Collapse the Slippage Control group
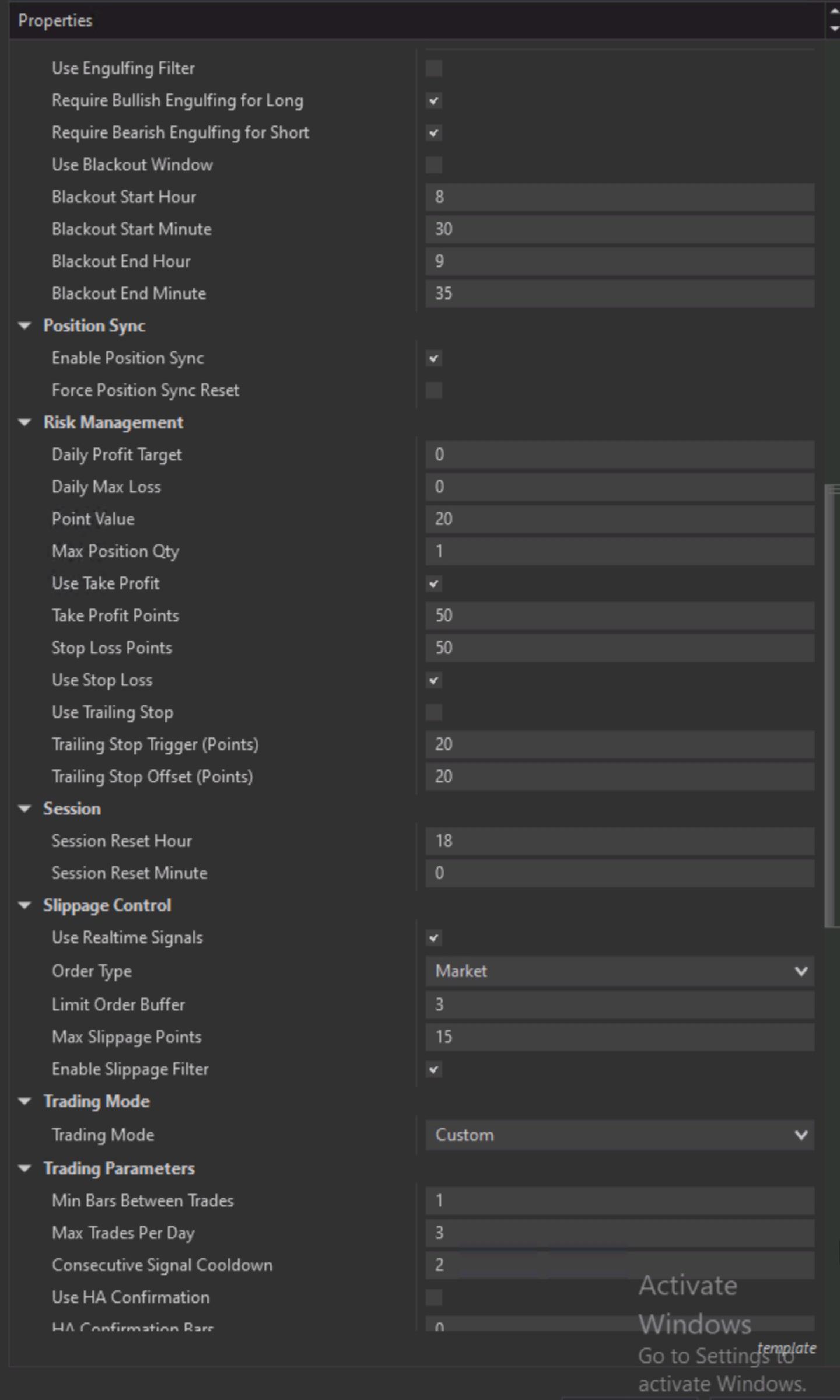Image resolution: width=840 pixels, height=1400 pixels. click(24, 905)
